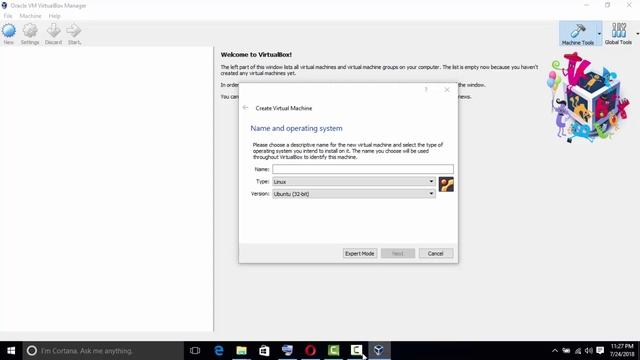Open the File menu
Viewport: 640px width, 360px height.
click(8, 16)
